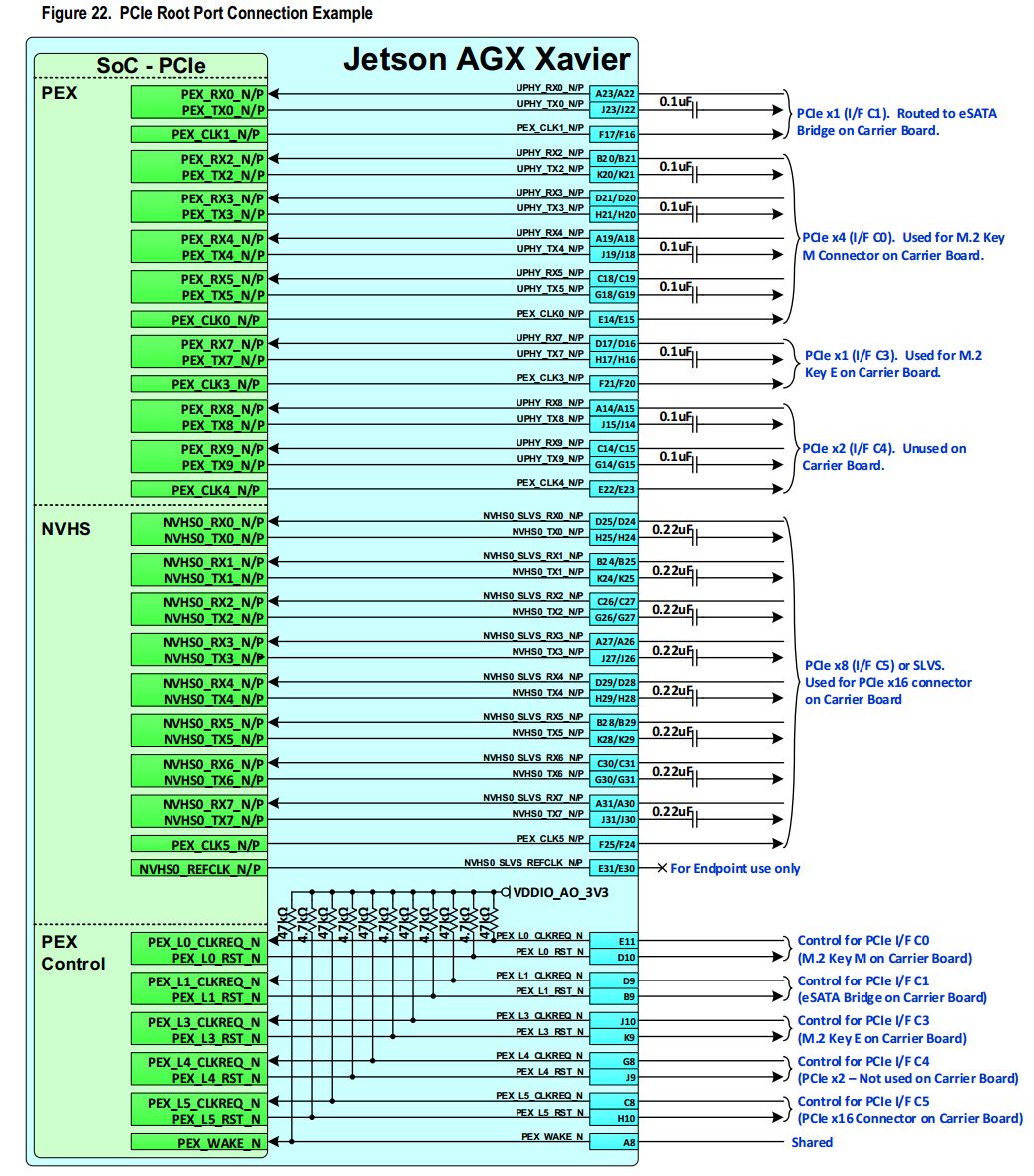The image size is (1034, 1176).
Task: Open the PCIe x8 I/F C5 note
Action: [877, 683]
